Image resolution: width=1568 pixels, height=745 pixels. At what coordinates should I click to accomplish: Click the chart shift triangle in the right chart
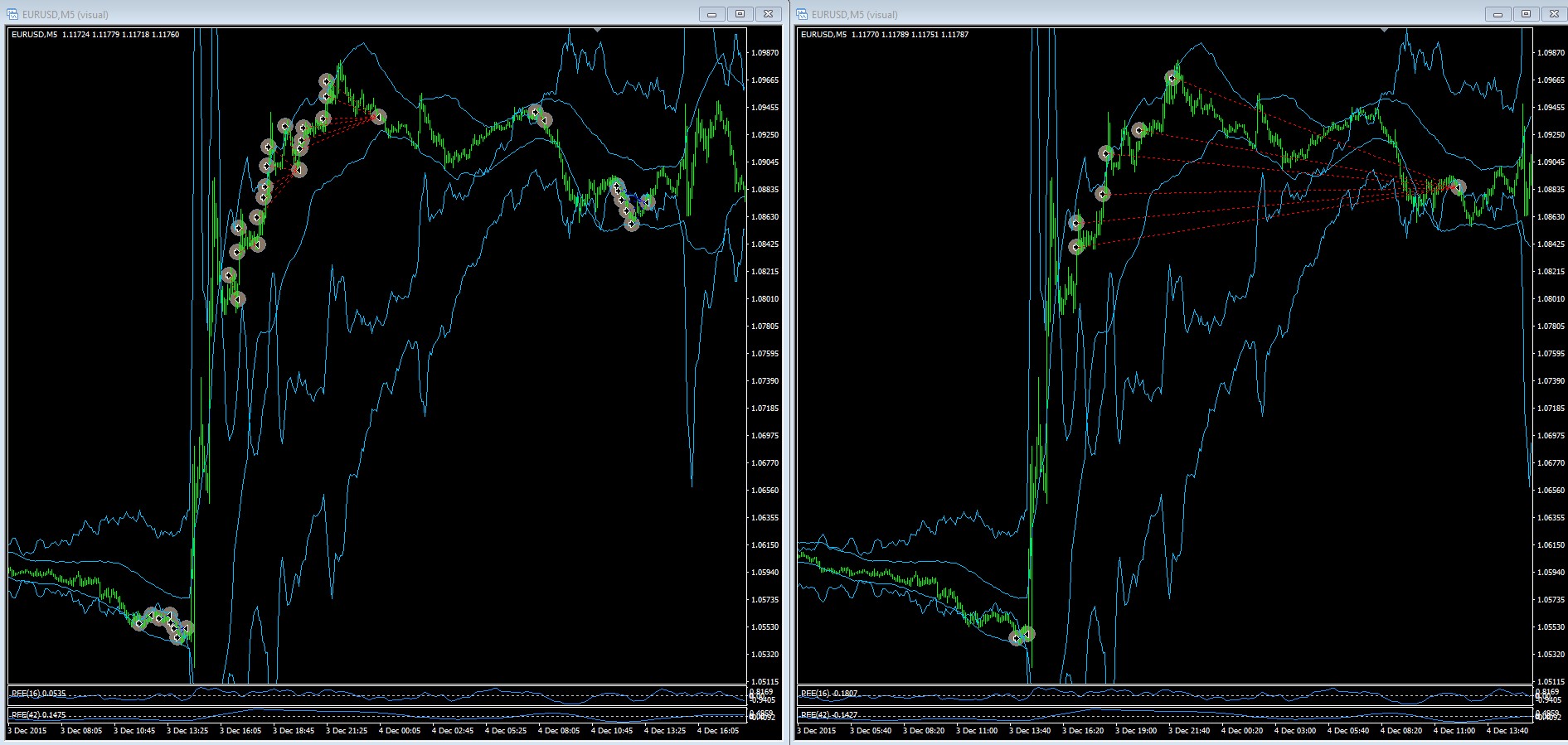pyautogui.click(x=1384, y=30)
